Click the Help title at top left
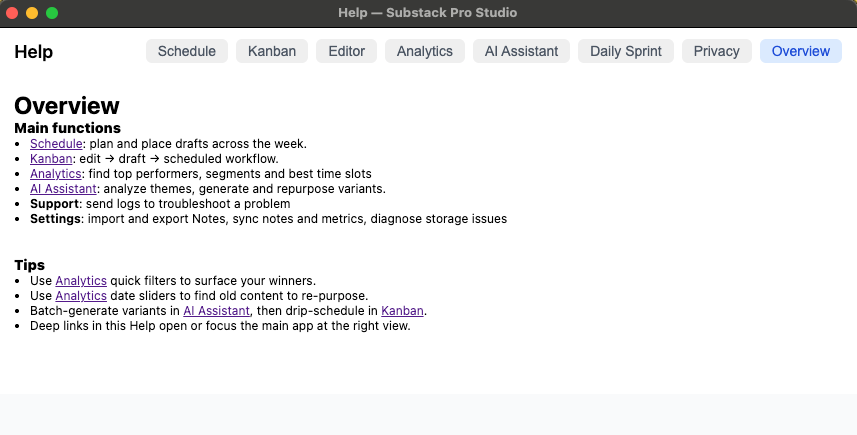857x435 pixels. [33, 52]
